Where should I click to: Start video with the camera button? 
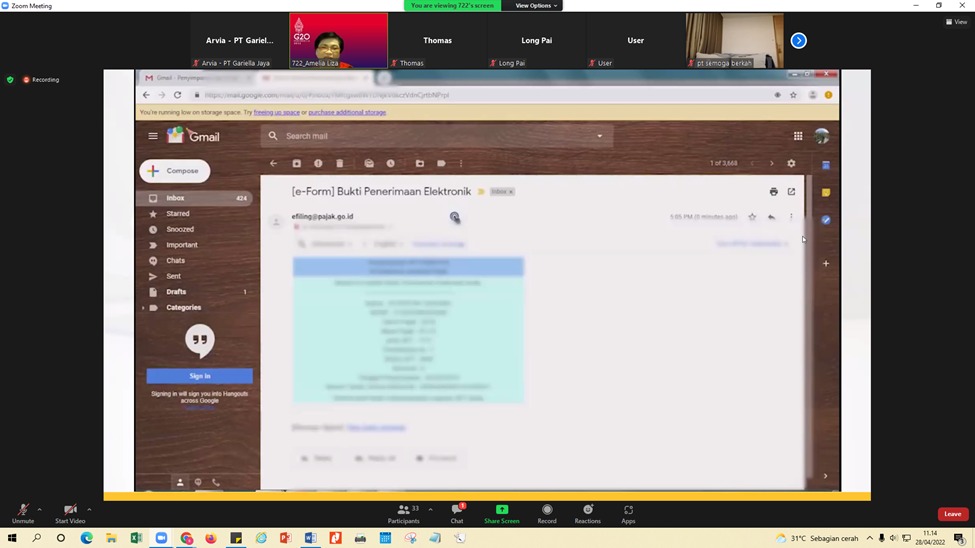click(70, 513)
